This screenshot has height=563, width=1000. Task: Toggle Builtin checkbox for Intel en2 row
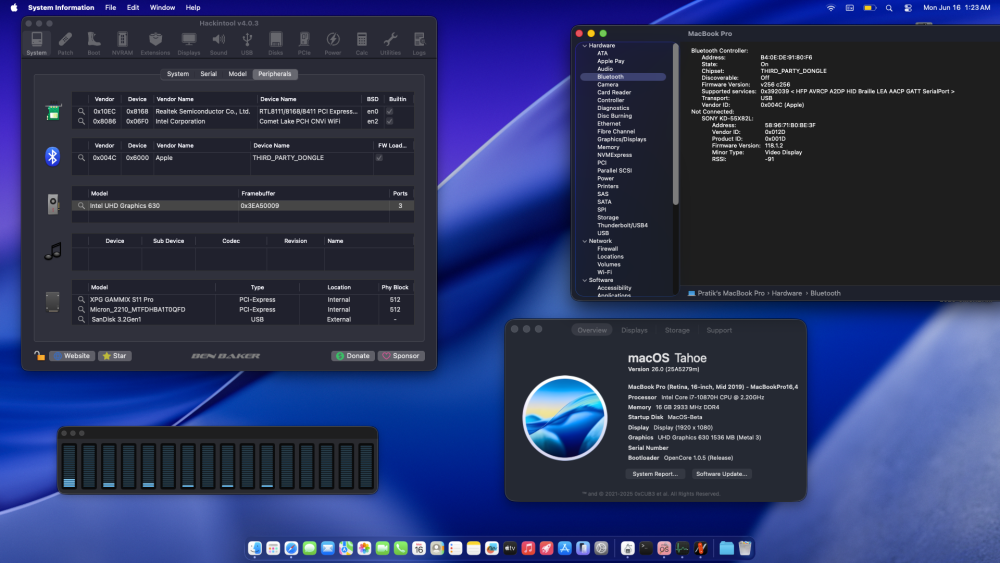(390, 121)
